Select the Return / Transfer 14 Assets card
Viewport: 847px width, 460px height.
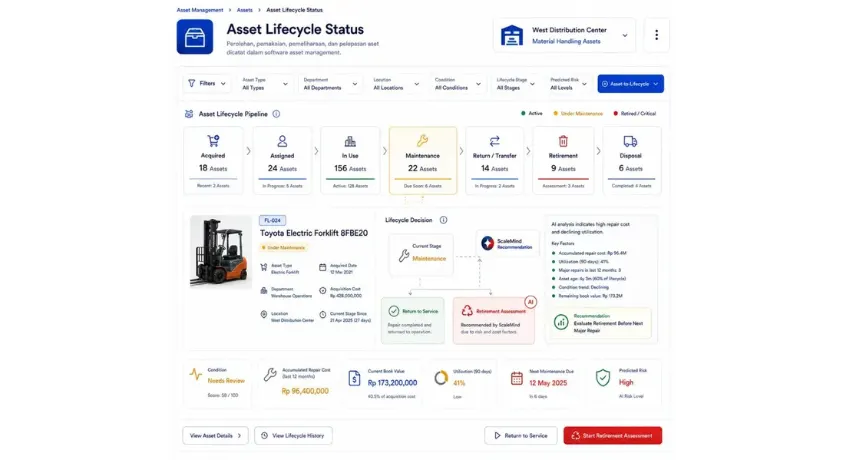[x=494, y=160]
